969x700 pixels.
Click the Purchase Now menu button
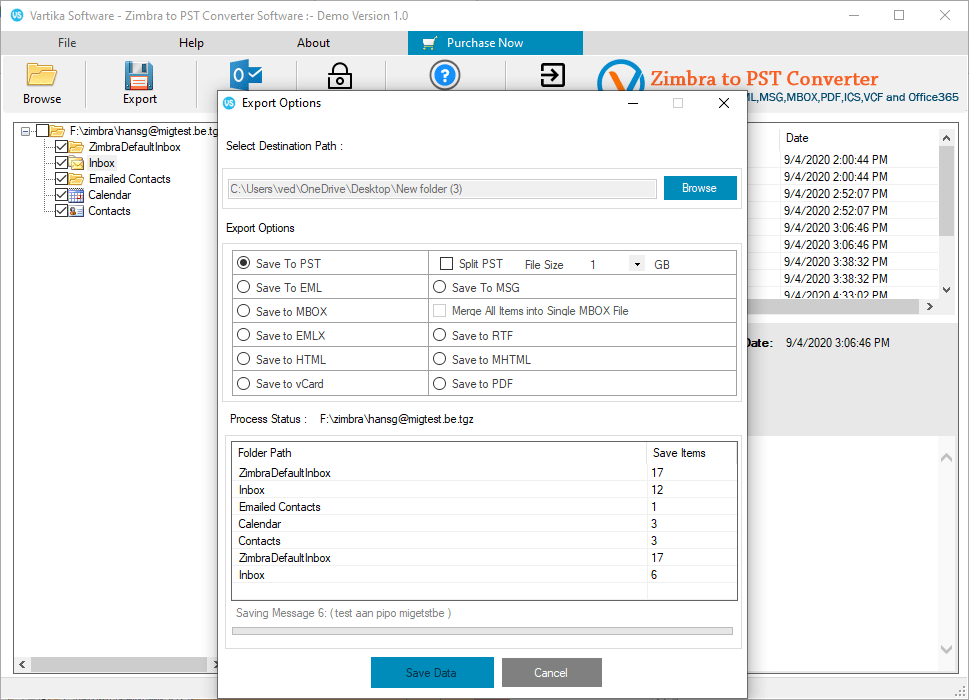[495, 43]
